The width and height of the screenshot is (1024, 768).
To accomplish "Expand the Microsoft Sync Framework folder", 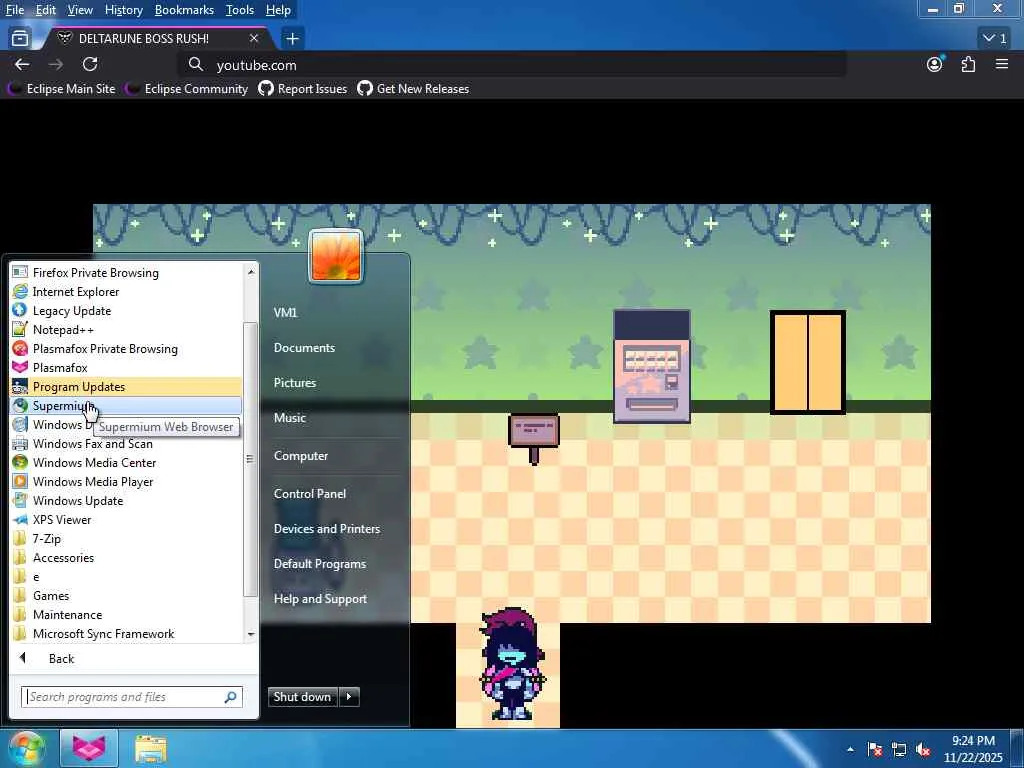I will [x=126, y=633].
